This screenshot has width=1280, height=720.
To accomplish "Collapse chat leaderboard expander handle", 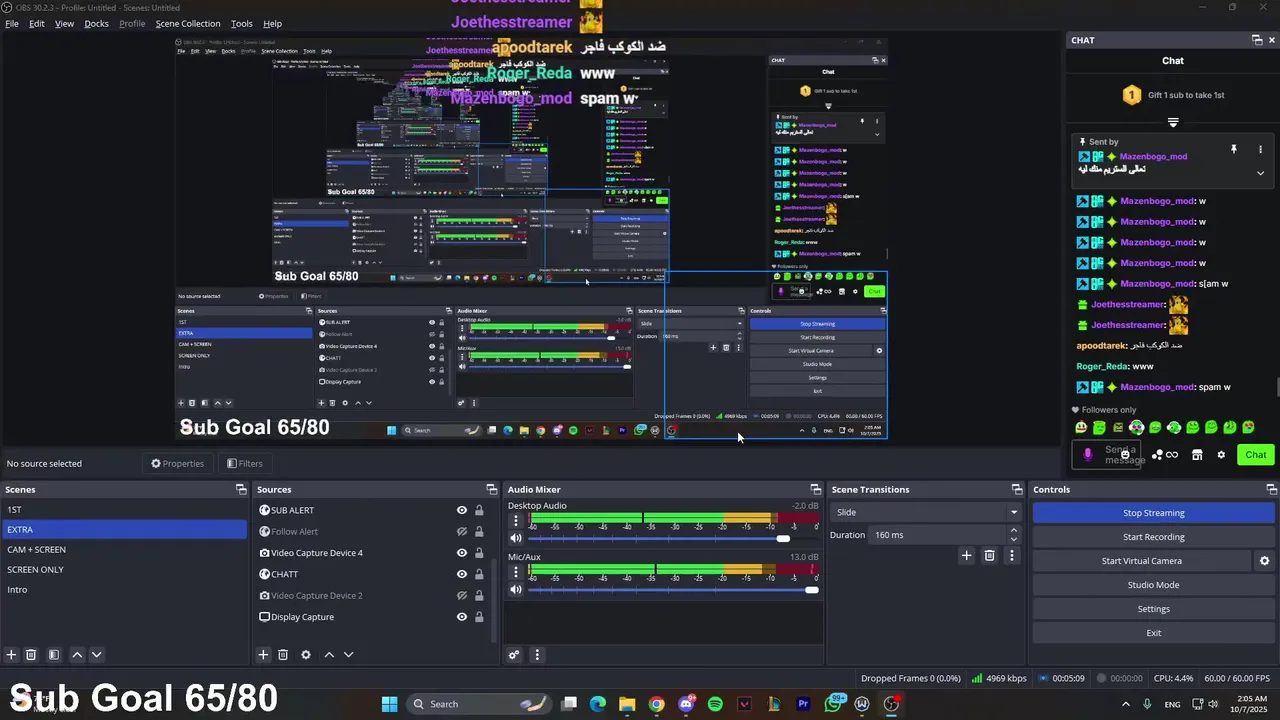I will click(1173, 122).
